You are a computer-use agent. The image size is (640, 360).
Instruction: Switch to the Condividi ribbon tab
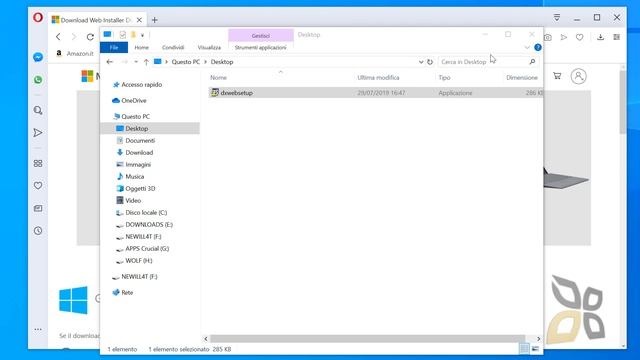(x=173, y=47)
